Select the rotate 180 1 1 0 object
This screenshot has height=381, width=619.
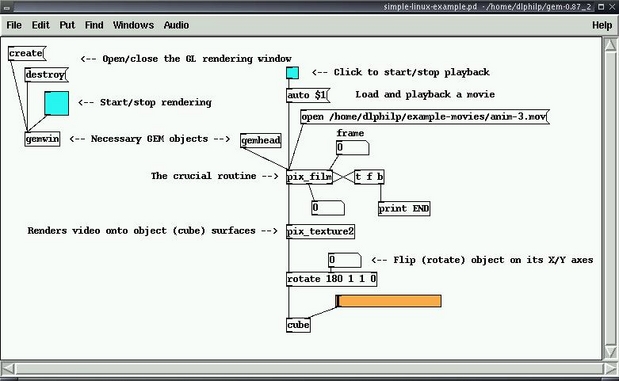(332, 279)
